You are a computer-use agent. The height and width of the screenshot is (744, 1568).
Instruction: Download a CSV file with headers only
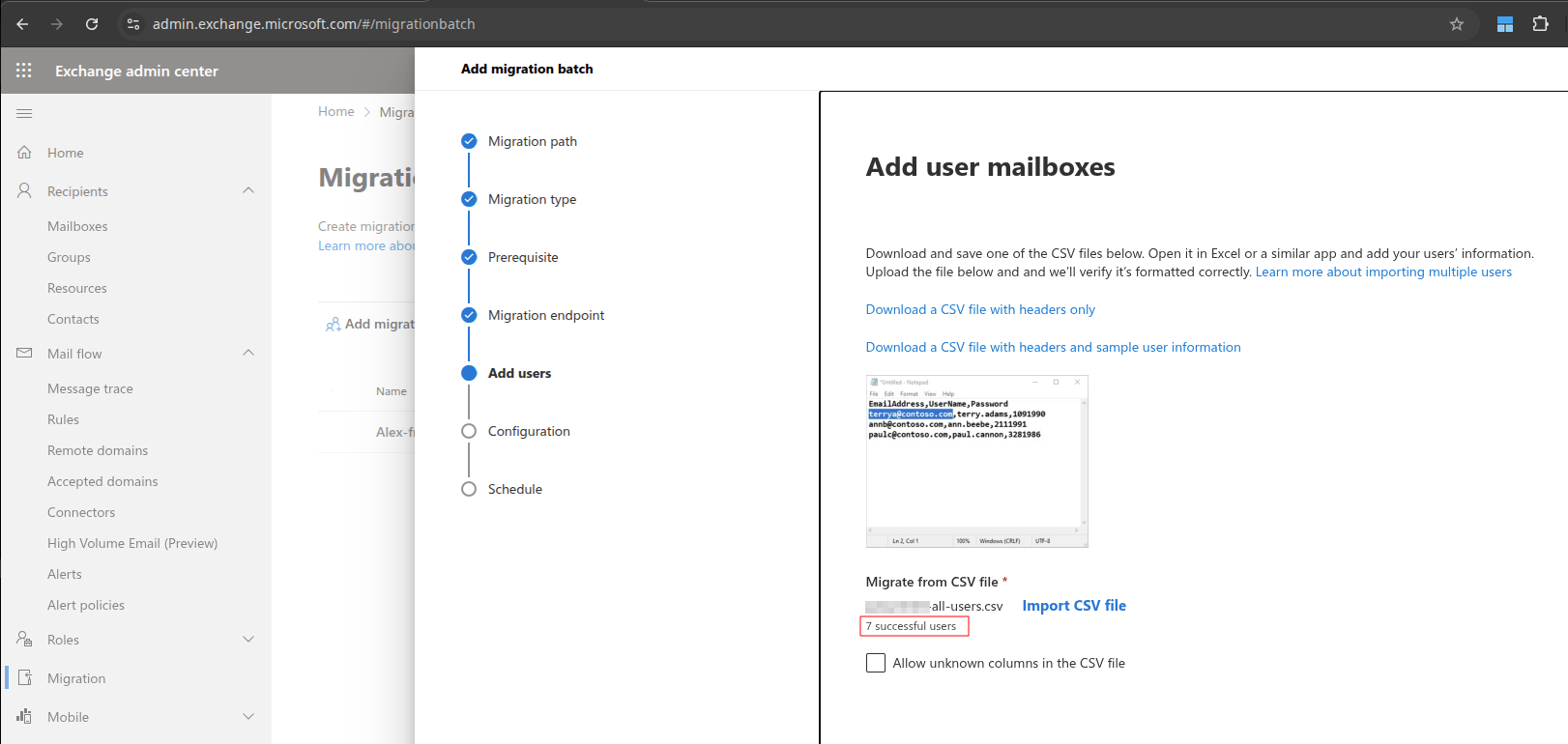tap(980, 309)
